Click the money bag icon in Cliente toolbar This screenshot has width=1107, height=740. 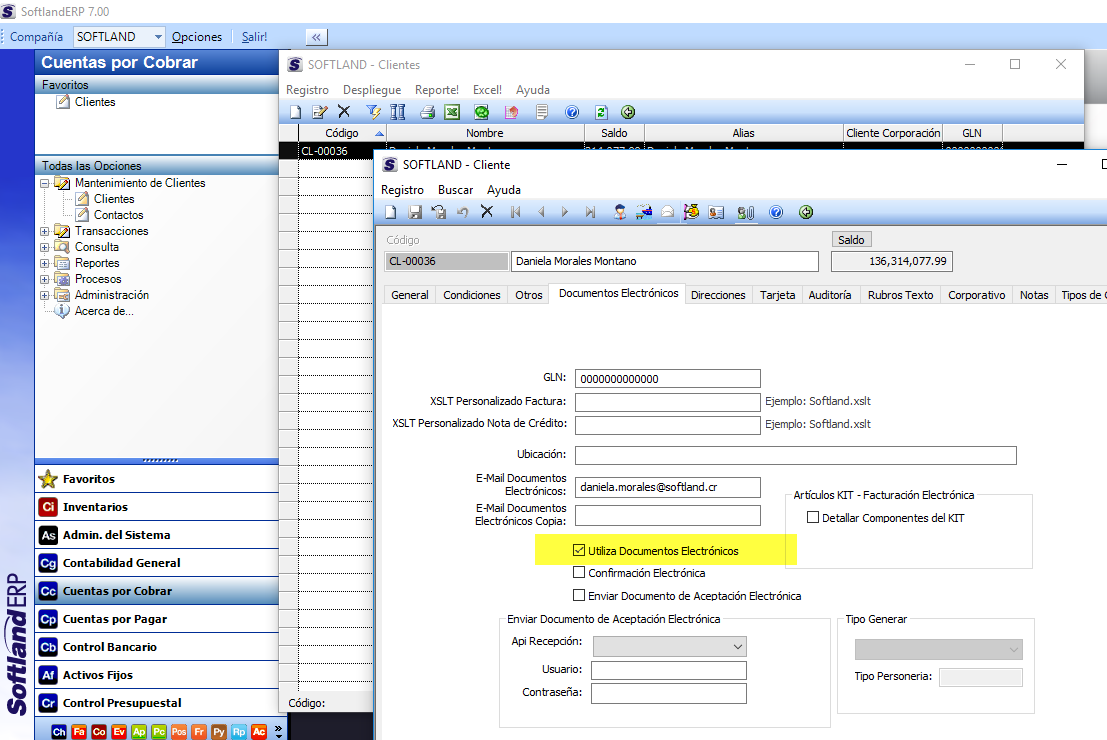coord(691,212)
